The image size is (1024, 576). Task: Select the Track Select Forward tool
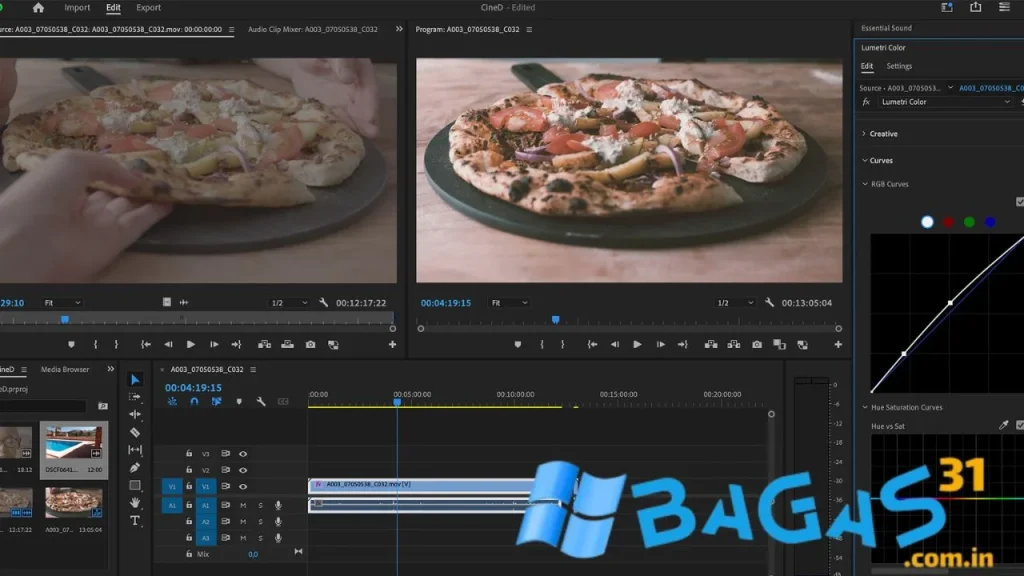tap(135, 397)
